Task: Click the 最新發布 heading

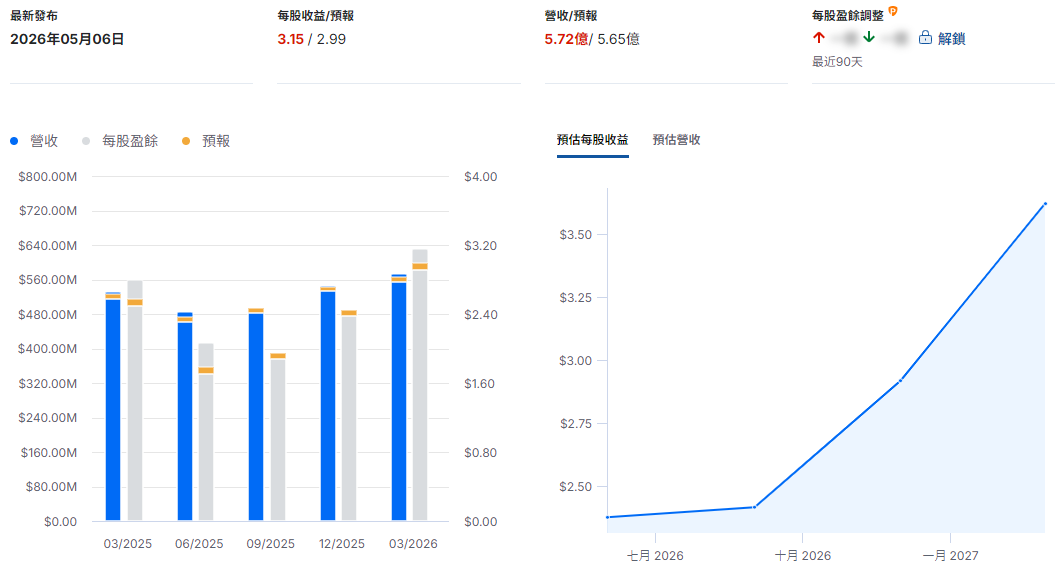Action: pyautogui.click(x=34, y=16)
